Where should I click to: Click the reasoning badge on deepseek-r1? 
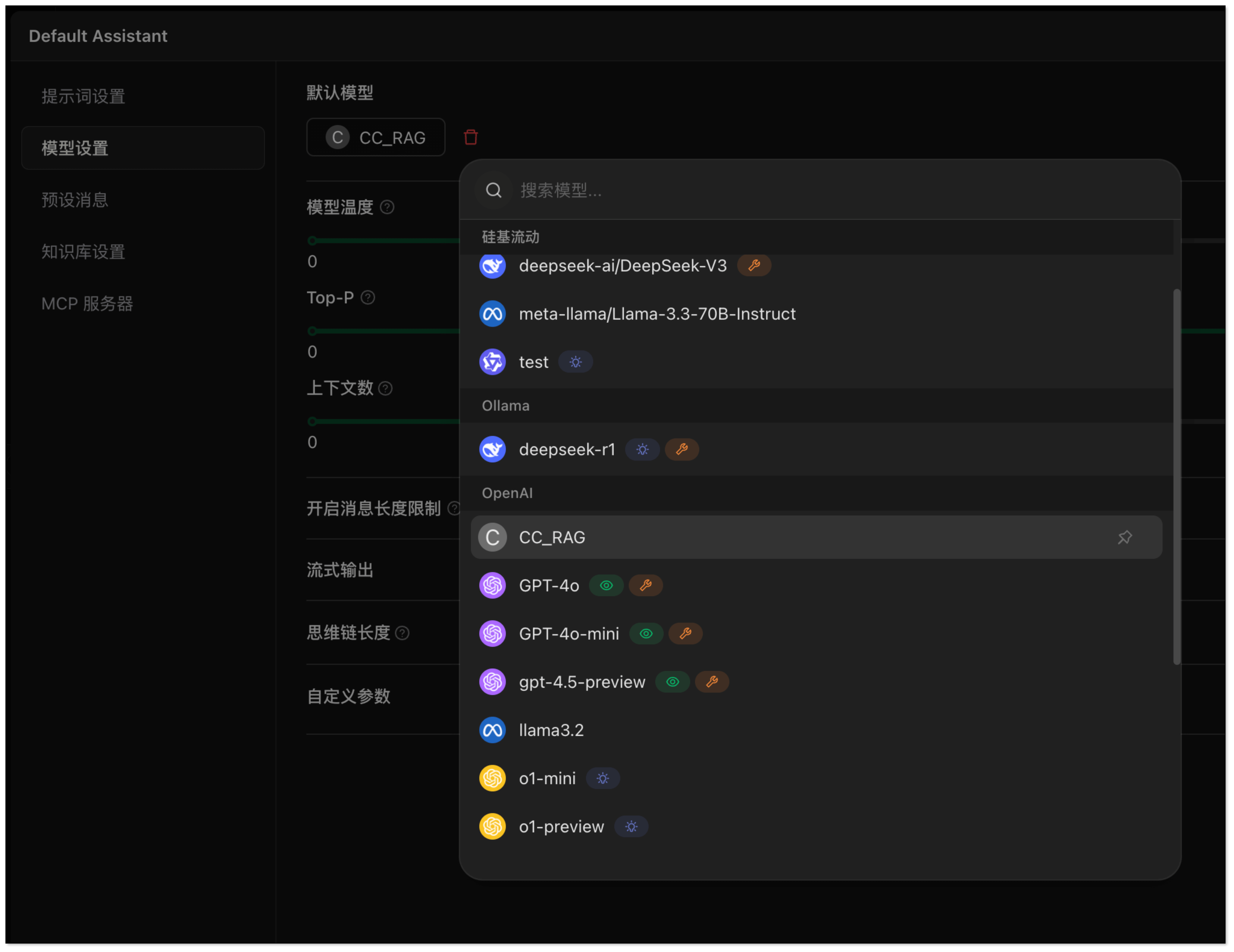642,450
